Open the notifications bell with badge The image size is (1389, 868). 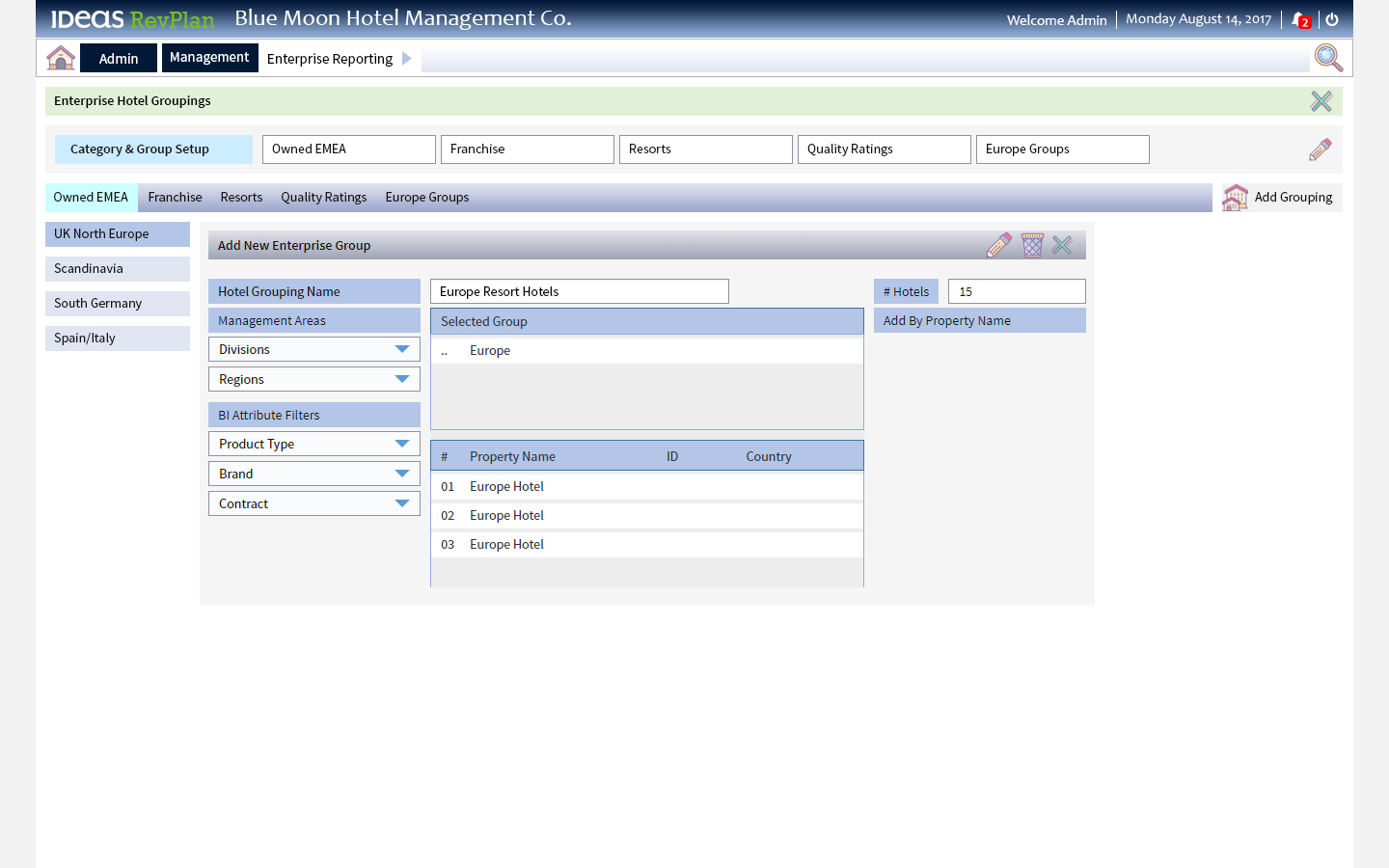[1300, 19]
